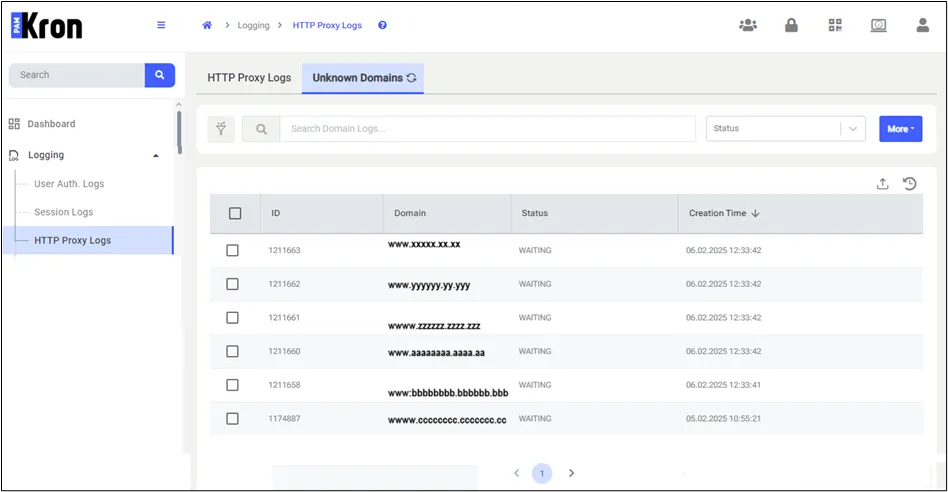Click the Dashboard grid icon

coord(14,124)
